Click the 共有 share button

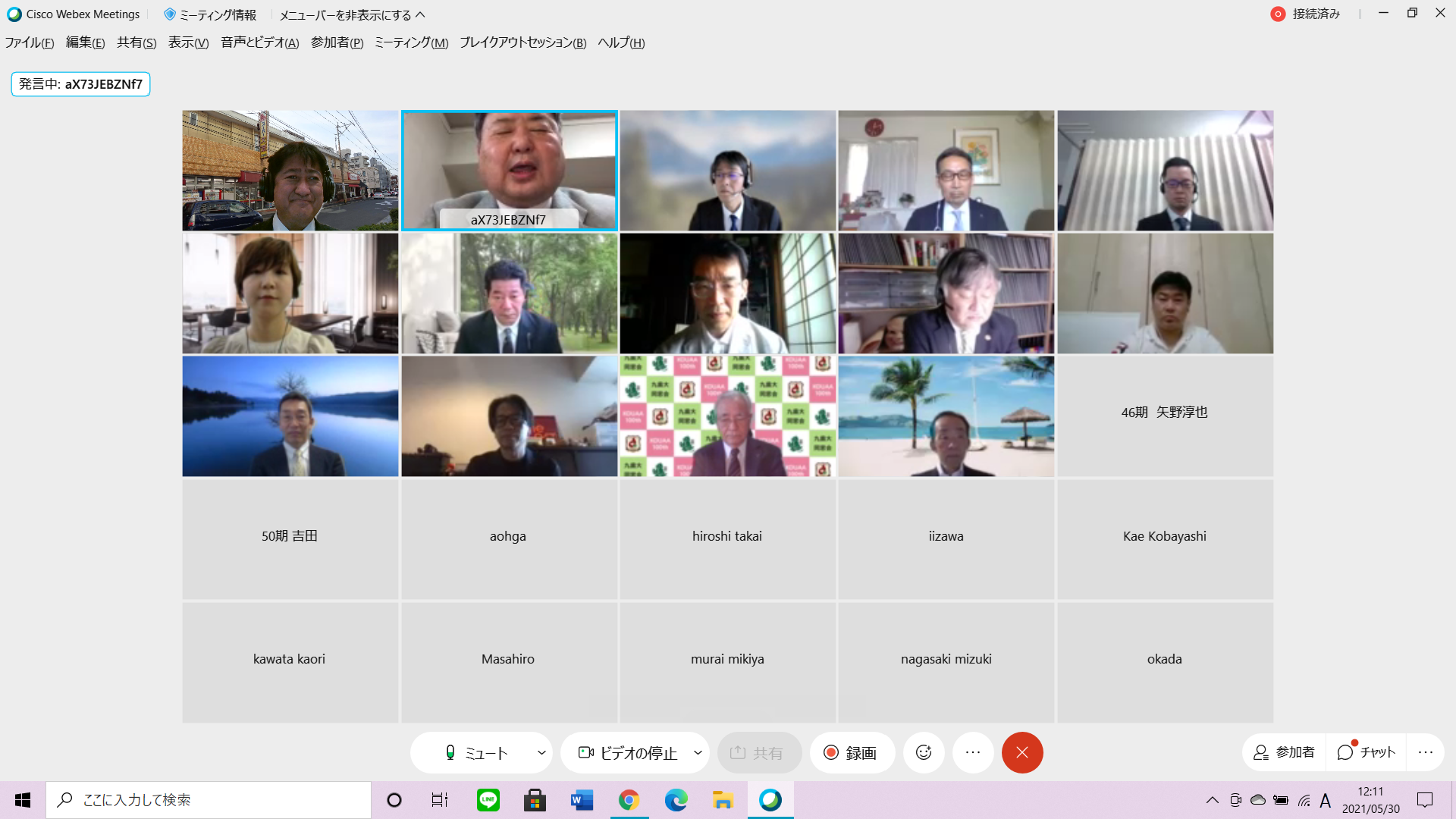tap(758, 753)
